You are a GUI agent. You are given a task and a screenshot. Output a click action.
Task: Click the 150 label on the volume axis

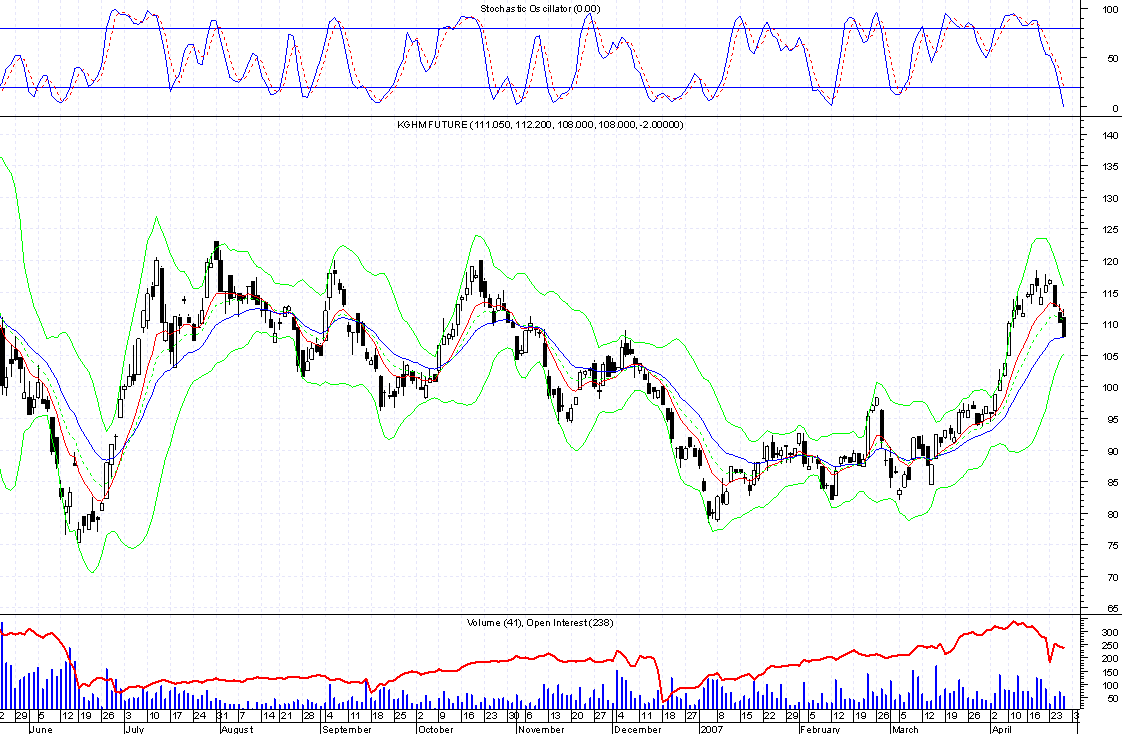coord(1110,672)
